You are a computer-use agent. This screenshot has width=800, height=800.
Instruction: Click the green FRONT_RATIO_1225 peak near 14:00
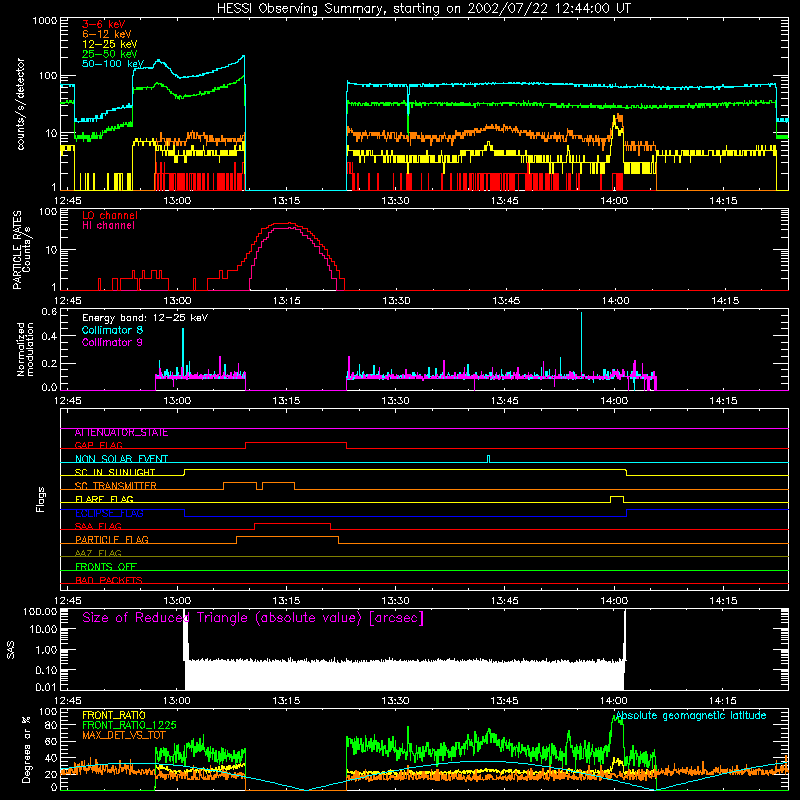(x=617, y=719)
